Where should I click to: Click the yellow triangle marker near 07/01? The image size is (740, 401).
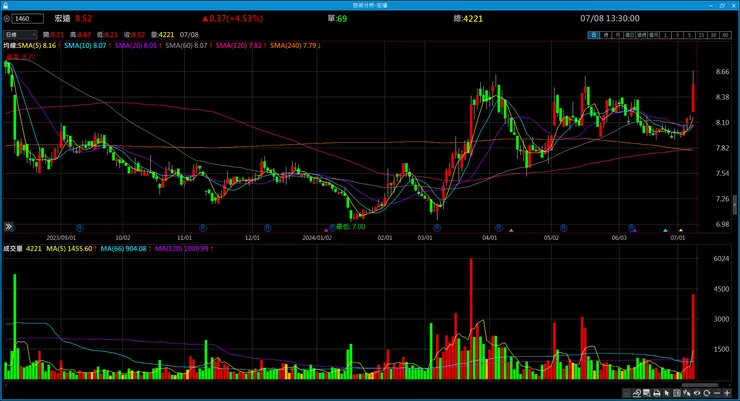(681, 230)
